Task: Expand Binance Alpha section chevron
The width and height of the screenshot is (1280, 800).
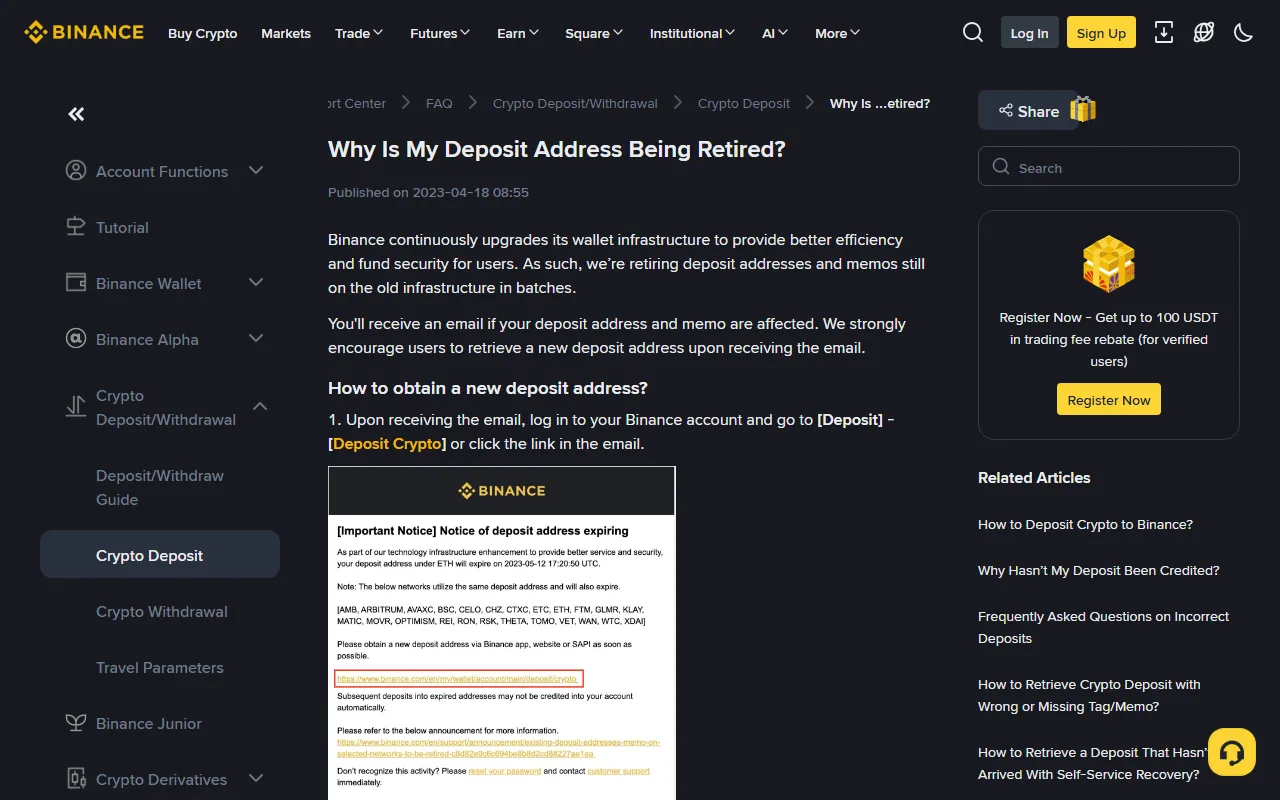Action: click(x=256, y=339)
